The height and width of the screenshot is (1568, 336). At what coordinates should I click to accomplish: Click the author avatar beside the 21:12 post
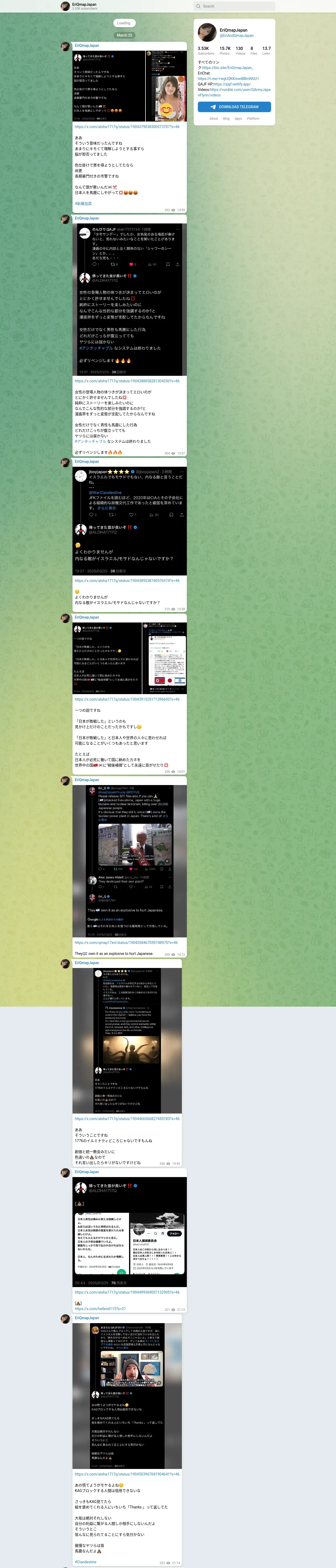coord(65,1173)
